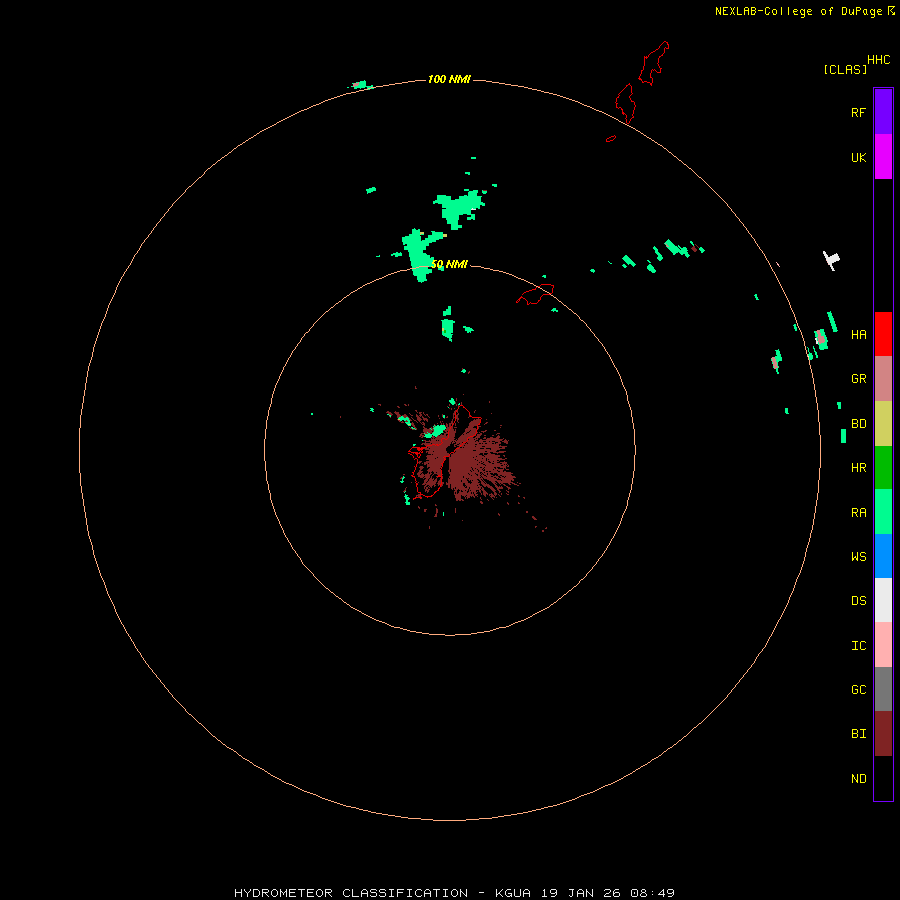The image size is (900, 900).
Task: Click the RF purple legend swatch
Action: [883, 112]
